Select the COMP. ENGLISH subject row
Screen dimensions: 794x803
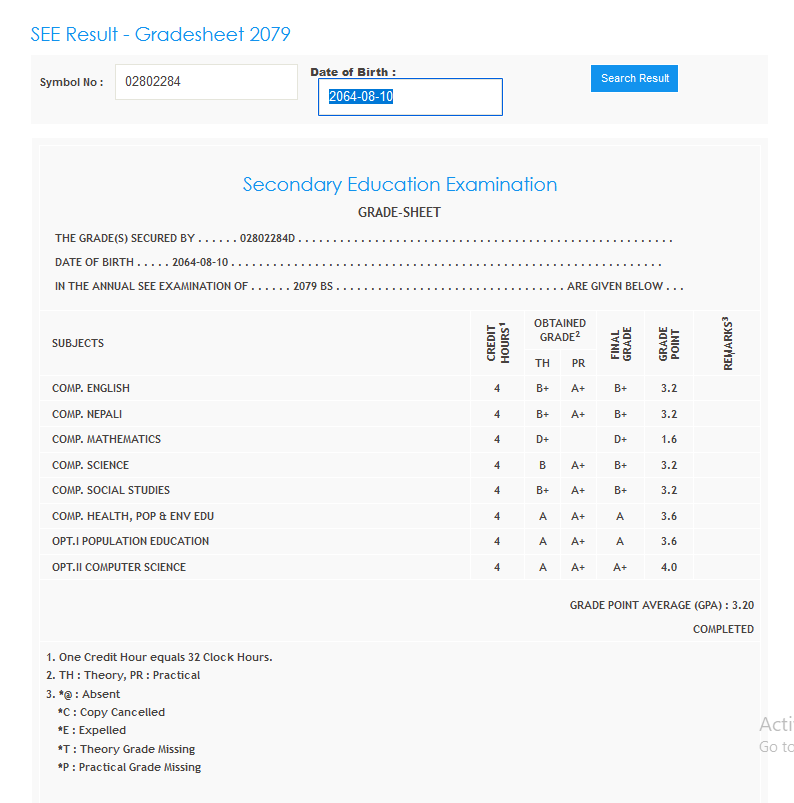pyautogui.click(x=91, y=388)
